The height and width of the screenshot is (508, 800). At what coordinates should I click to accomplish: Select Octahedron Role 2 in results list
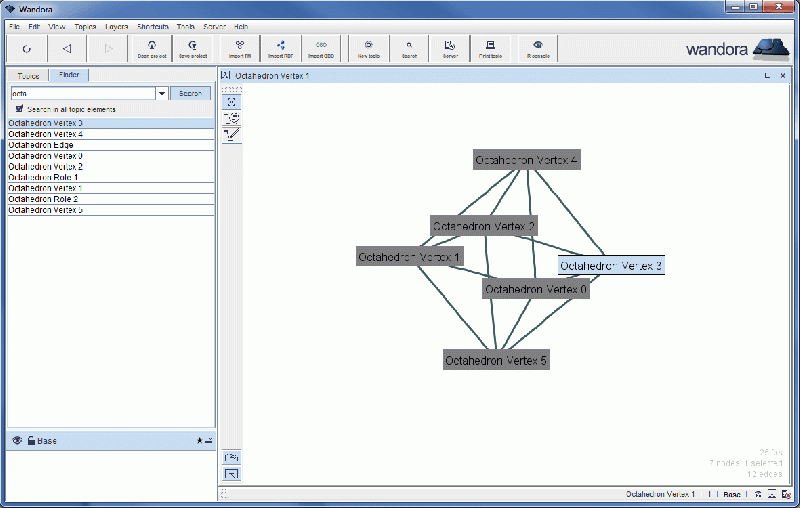(42, 199)
